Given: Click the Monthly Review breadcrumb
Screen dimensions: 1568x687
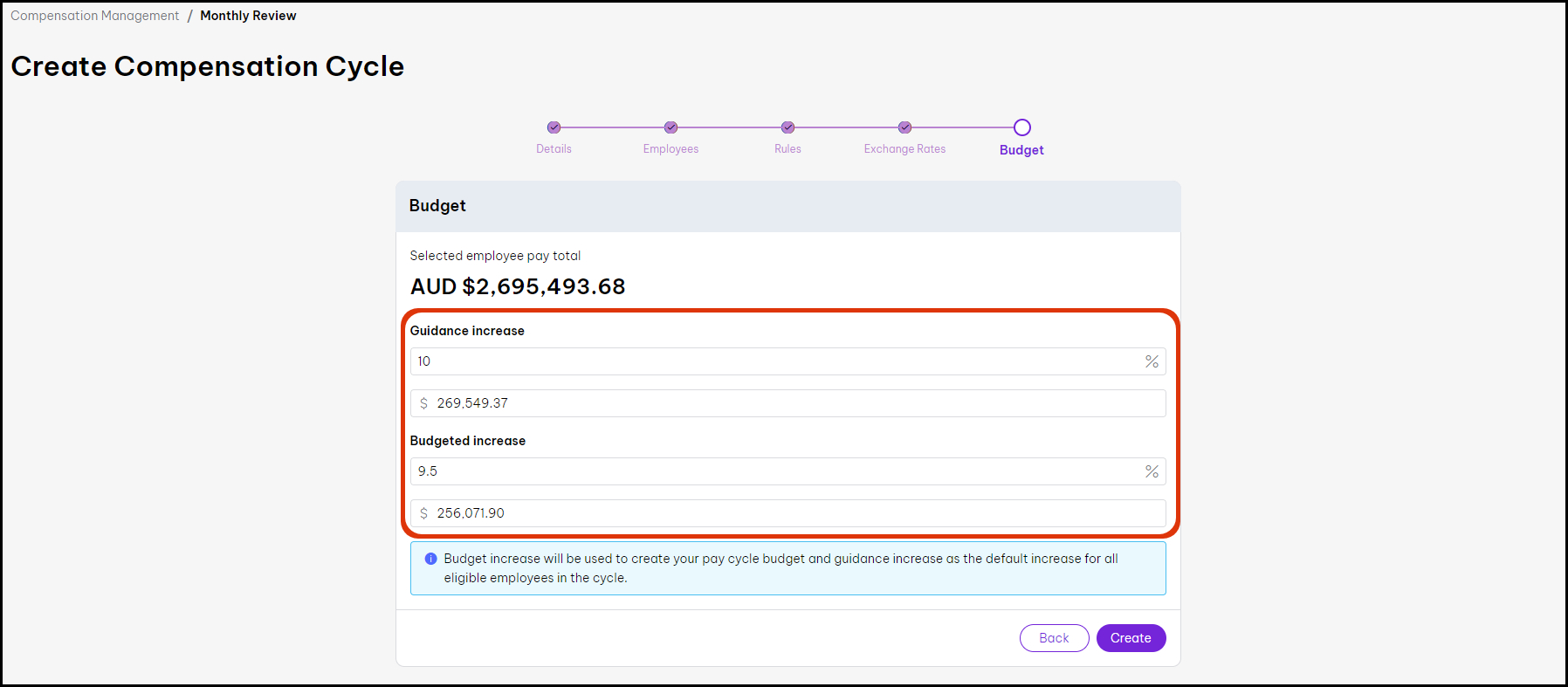Looking at the screenshot, I should click(x=248, y=16).
